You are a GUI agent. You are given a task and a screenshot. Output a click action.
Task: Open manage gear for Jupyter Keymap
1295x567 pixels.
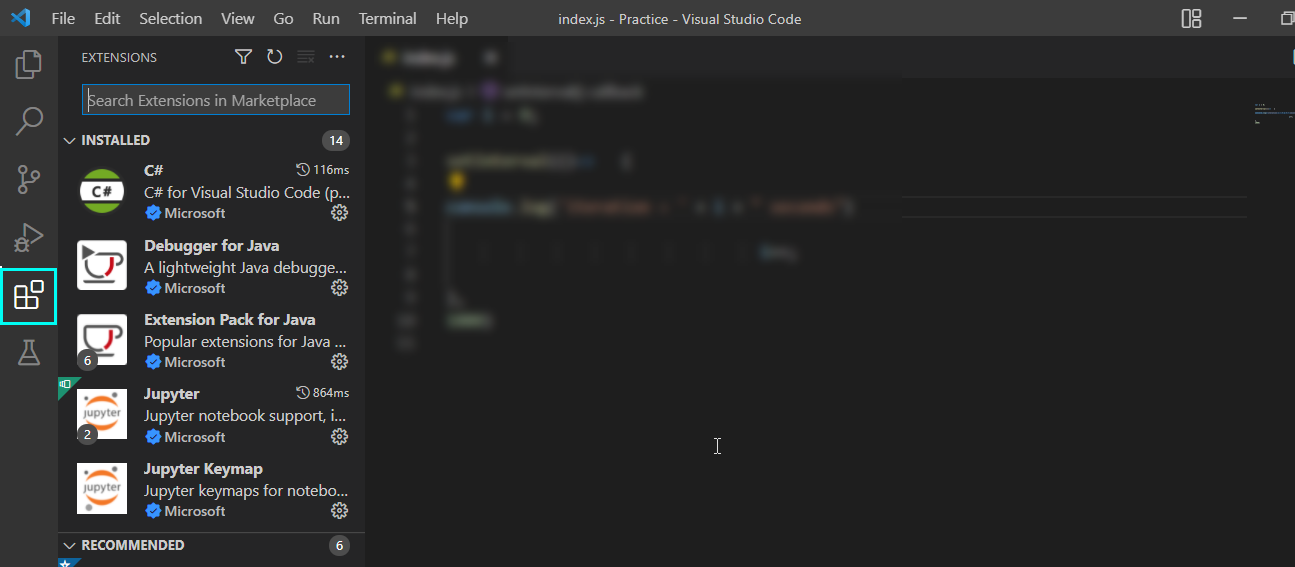coord(339,511)
